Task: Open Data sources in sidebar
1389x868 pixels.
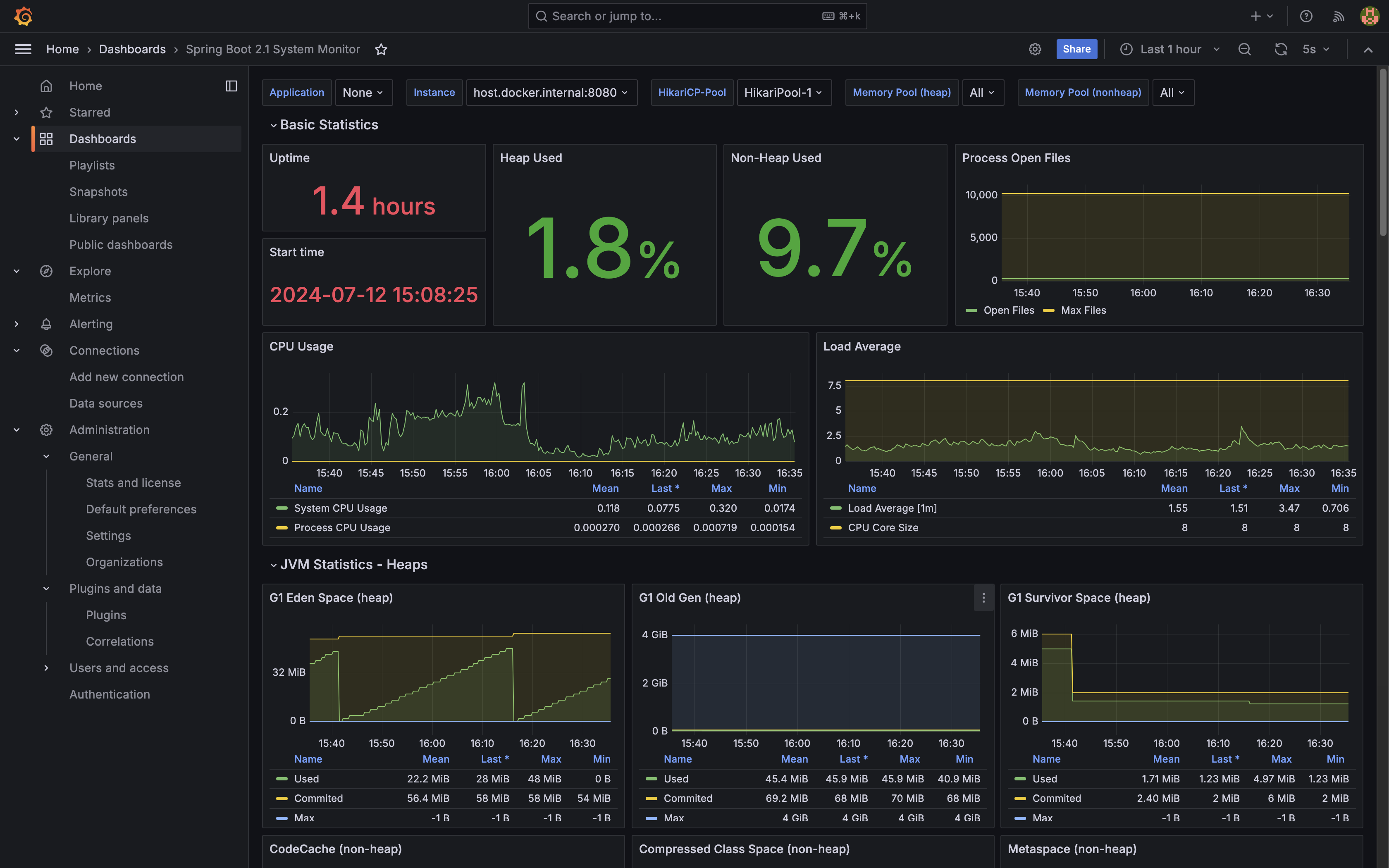Action: coord(105,403)
